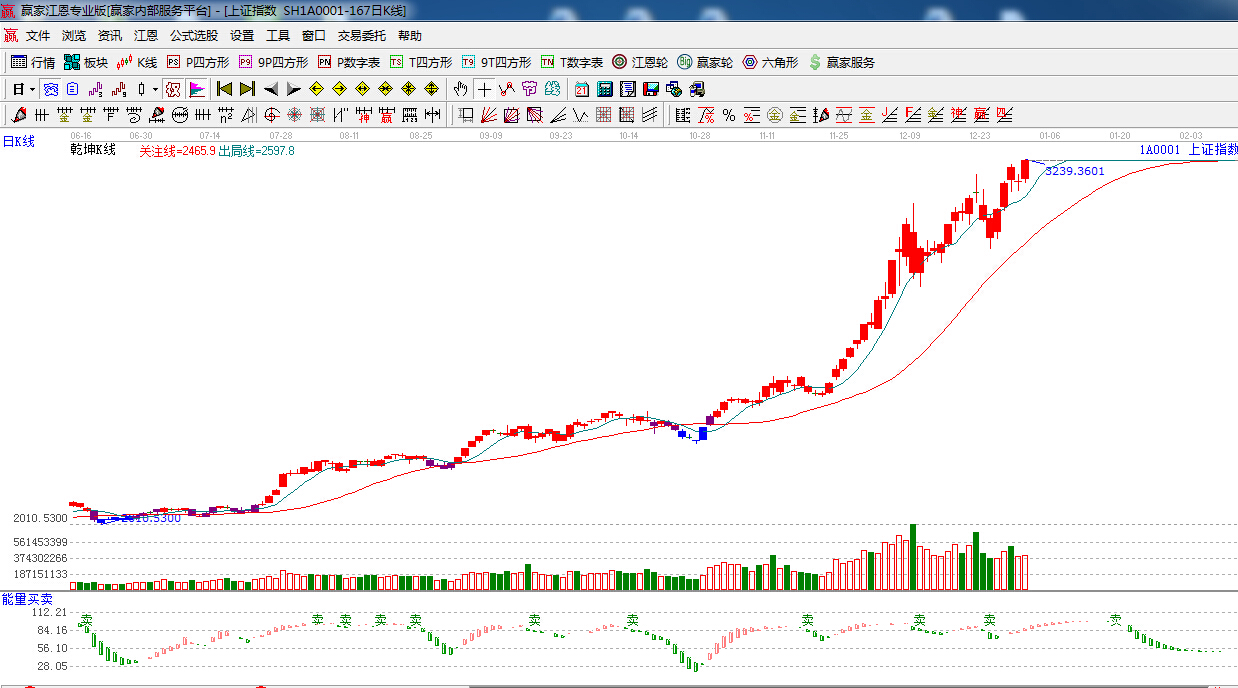The width and height of the screenshot is (1238, 688).
Task: Jump to first bar with olive skip-back icon
Action: [x=224, y=89]
